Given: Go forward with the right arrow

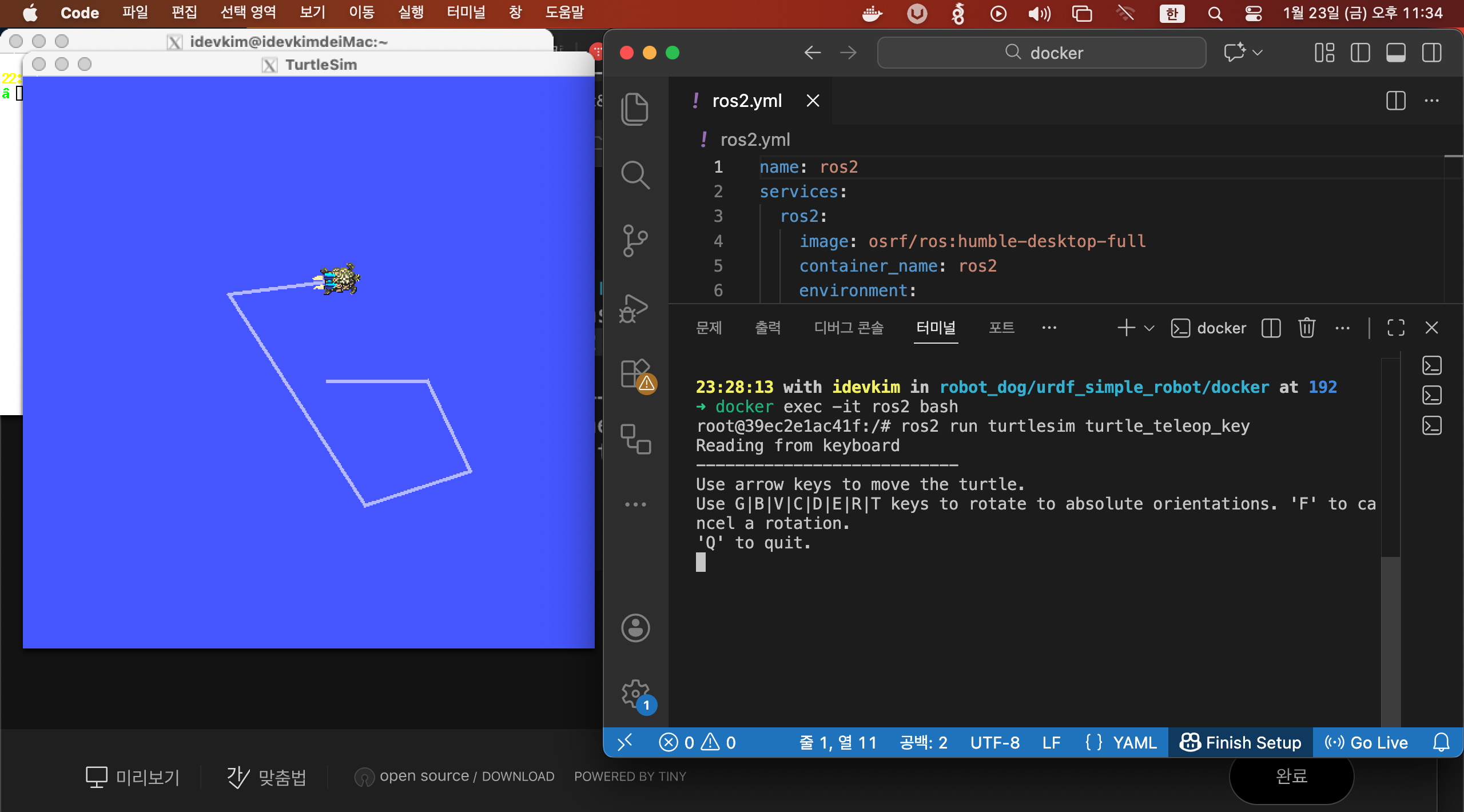Looking at the screenshot, I should [x=848, y=53].
